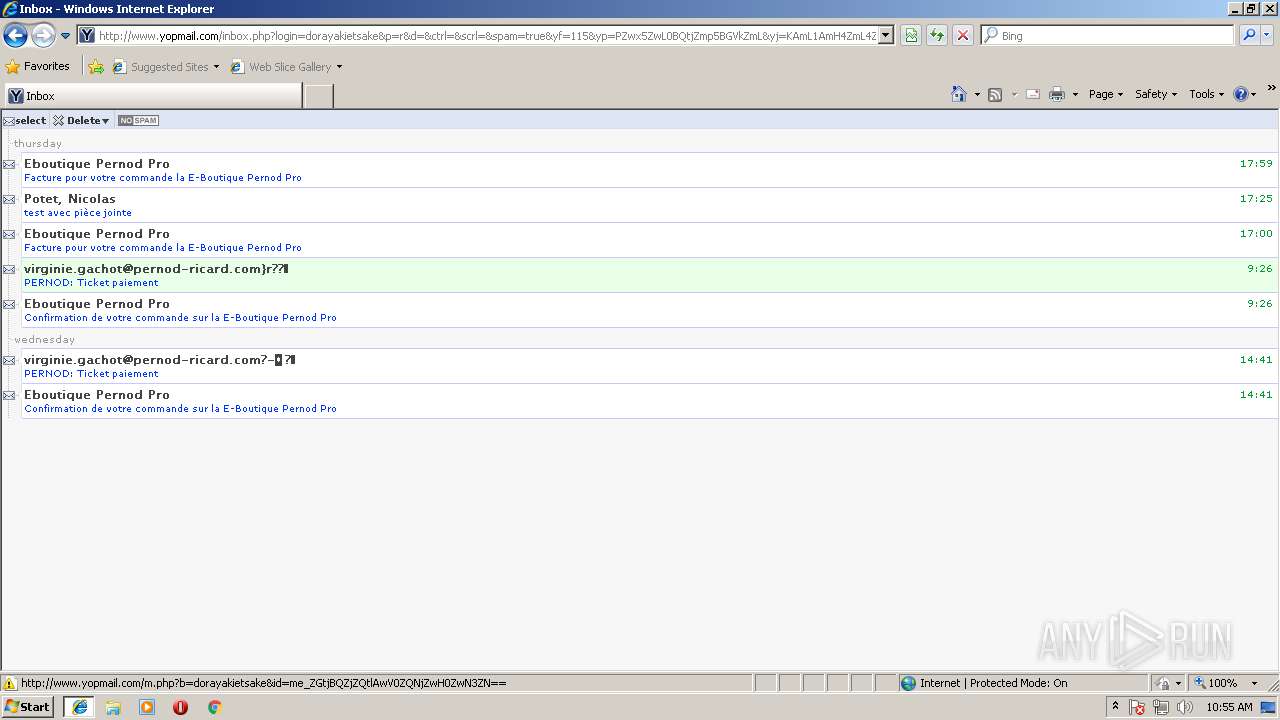
Task: Open virginie.gachot Ticket paiement mail at 14:41
Action: pyautogui.click(x=650, y=366)
